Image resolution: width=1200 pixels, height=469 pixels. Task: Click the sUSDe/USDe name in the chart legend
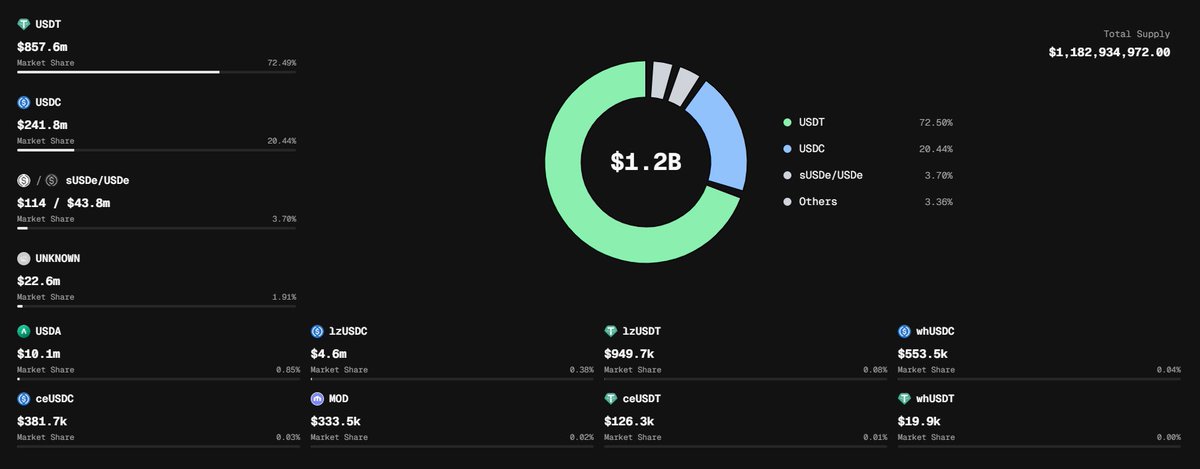pos(830,175)
